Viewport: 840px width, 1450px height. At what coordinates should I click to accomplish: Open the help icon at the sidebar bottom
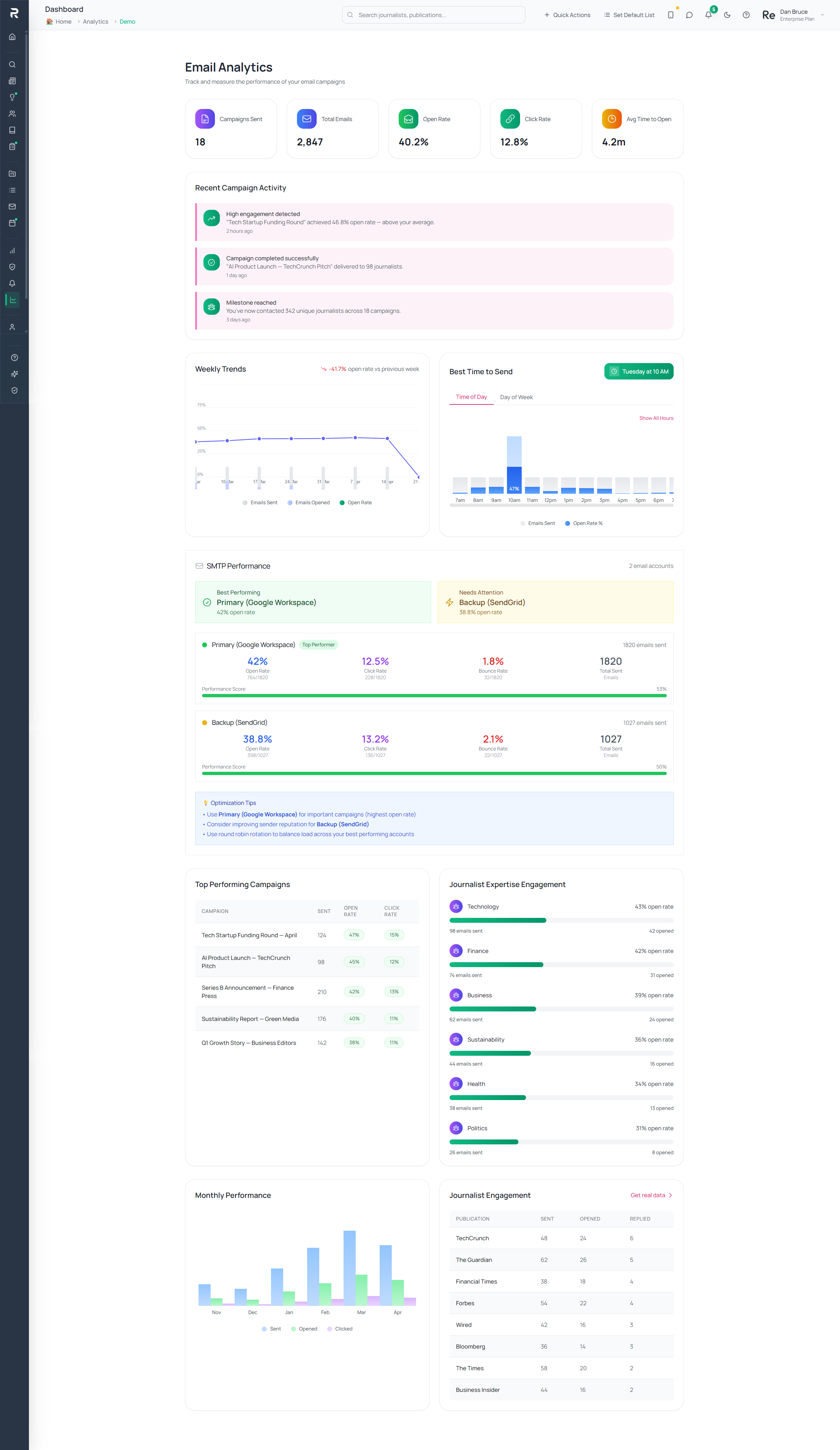(14, 358)
